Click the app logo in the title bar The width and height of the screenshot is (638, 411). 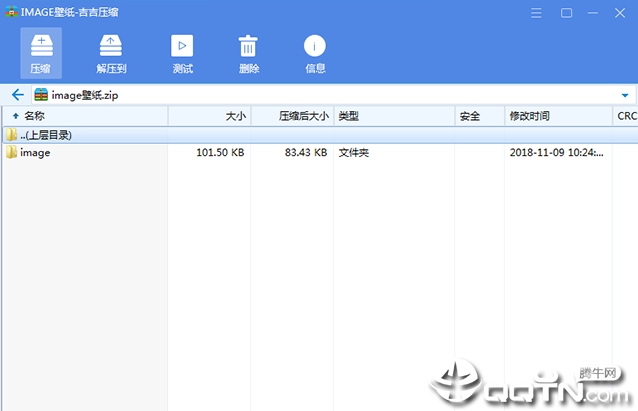coord(11,12)
